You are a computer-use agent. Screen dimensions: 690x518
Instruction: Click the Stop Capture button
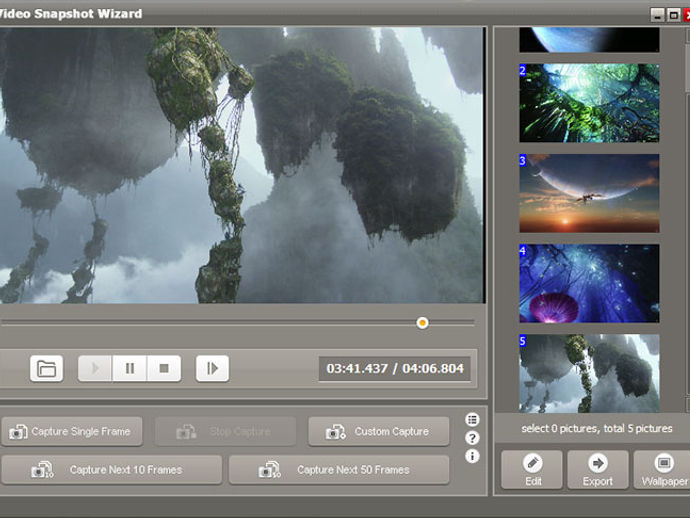pyautogui.click(x=225, y=431)
